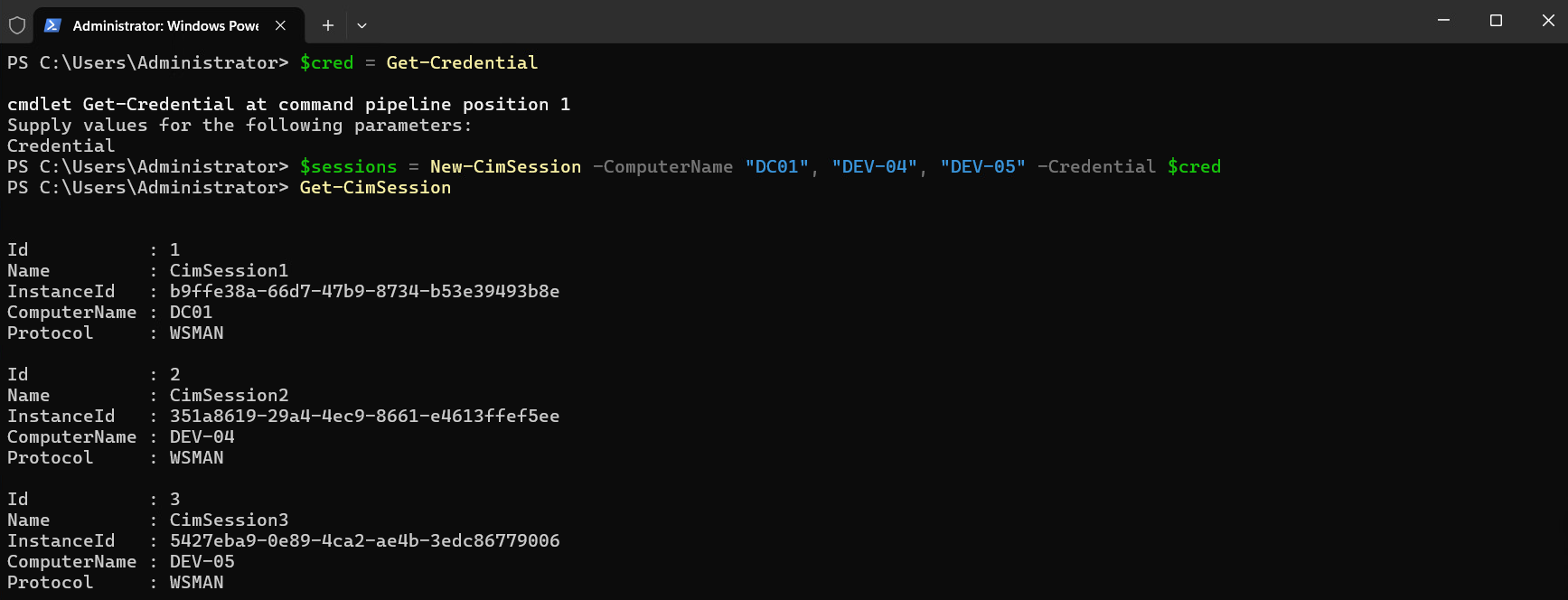The height and width of the screenshot is (600, 1568).
Task: Click the CimSession3 name value
Action: pos(229,520)
